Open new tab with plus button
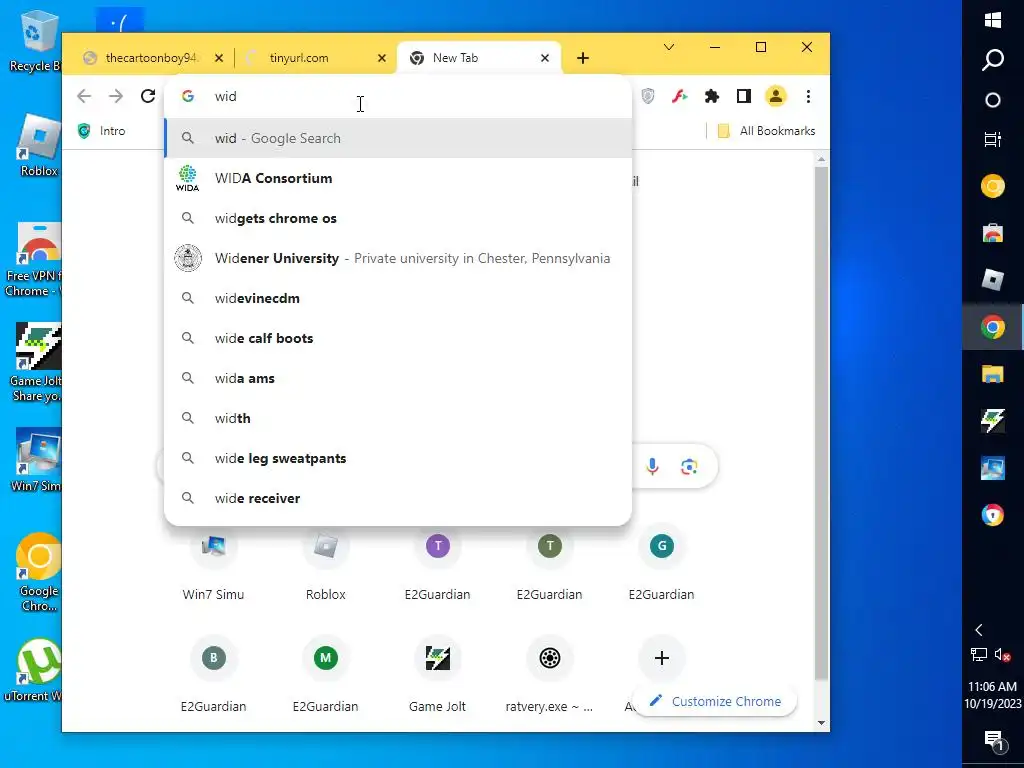The height and width of the screenshot is (768, 1024). click(x=583, y=58)
